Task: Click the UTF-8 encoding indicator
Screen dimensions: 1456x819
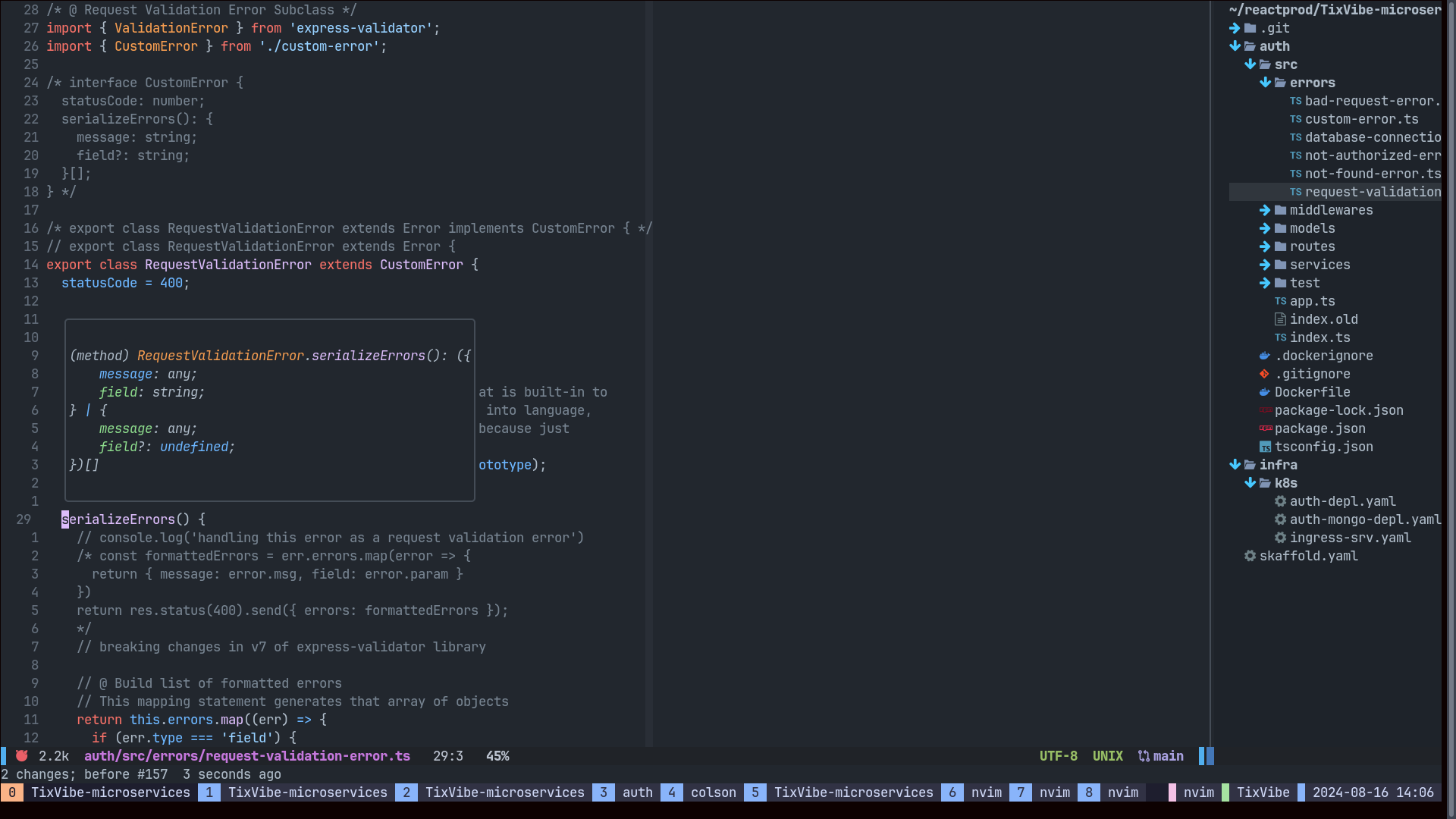Action: point(1058,756)
